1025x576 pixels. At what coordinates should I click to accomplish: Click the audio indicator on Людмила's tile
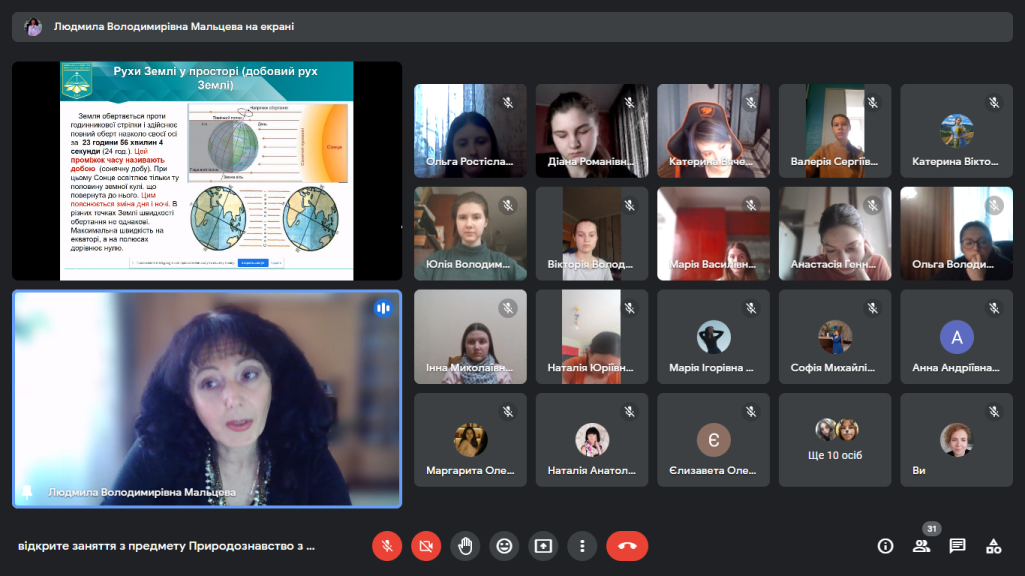point(383,308)
